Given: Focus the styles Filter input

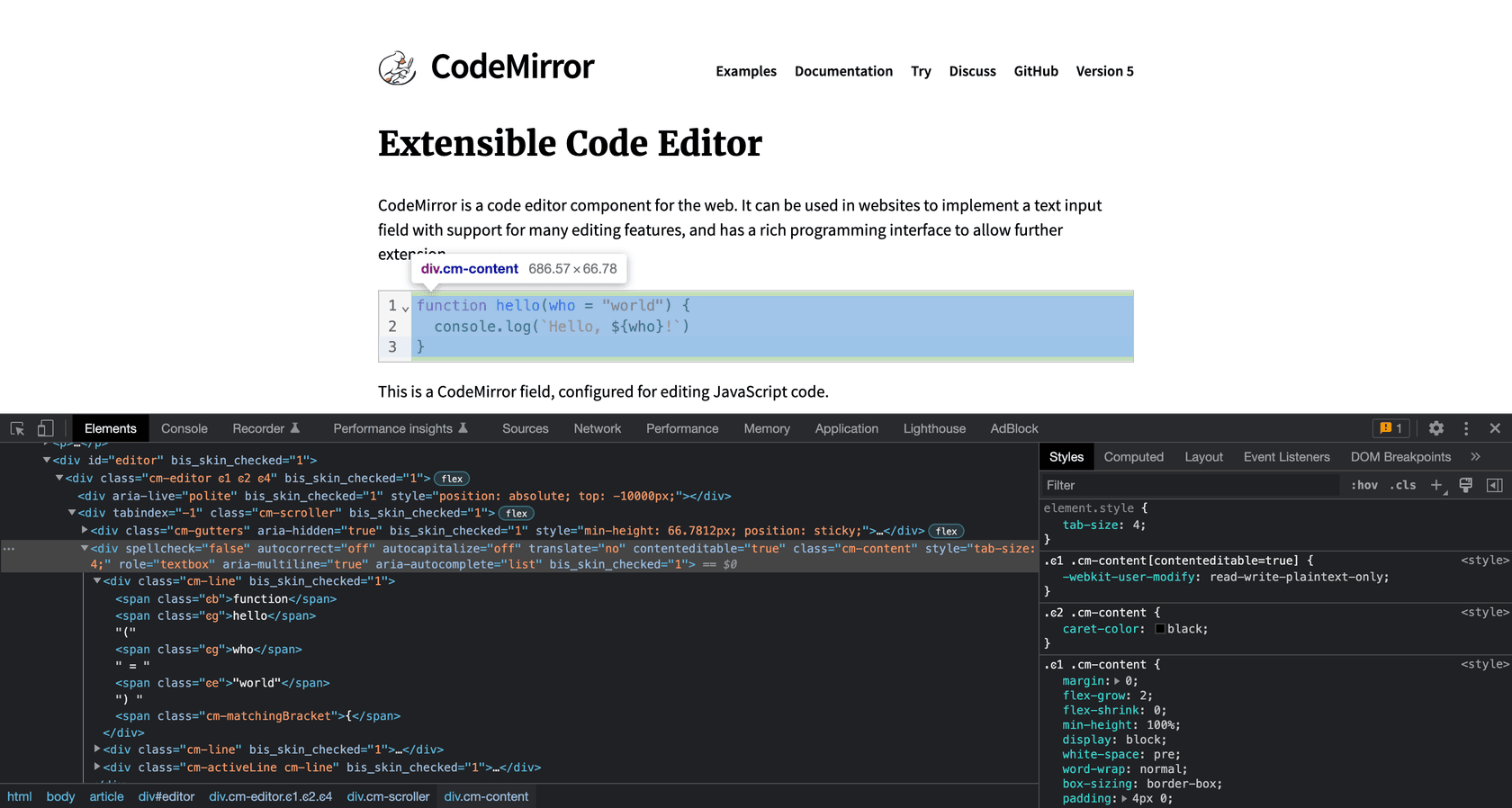Looking at the screenshot, I should (x=1190, y=485).
